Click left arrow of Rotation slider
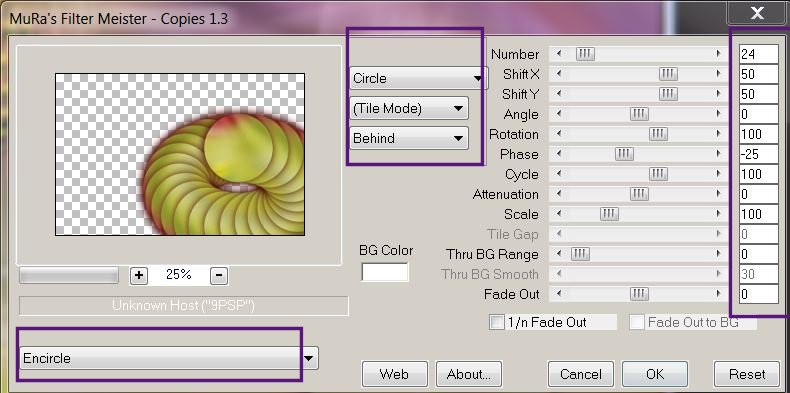 click(559, 134)
